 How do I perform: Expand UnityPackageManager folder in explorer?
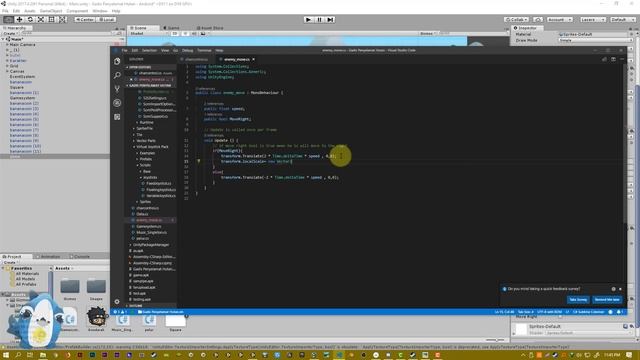(x=151, y=244)
